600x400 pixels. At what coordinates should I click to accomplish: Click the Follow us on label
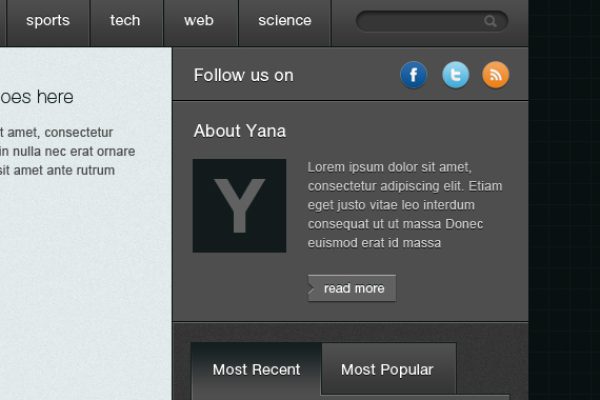click(243, 75)
